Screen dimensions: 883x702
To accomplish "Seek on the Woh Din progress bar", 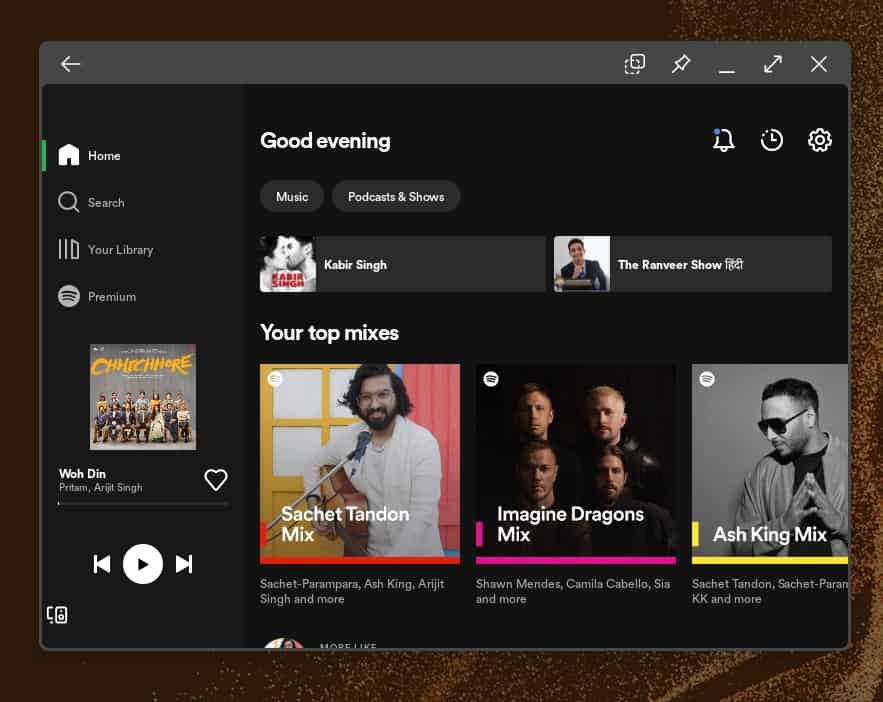I will pyautogui.click(x=143, y=503).
